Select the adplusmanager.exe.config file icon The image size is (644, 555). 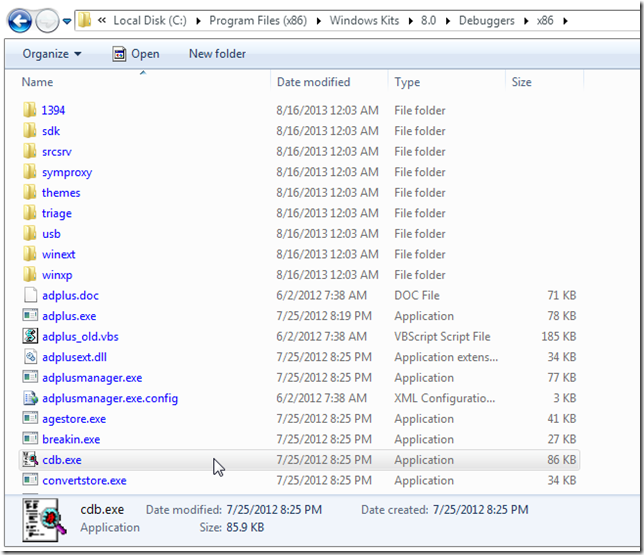click(x=30, y=398)
